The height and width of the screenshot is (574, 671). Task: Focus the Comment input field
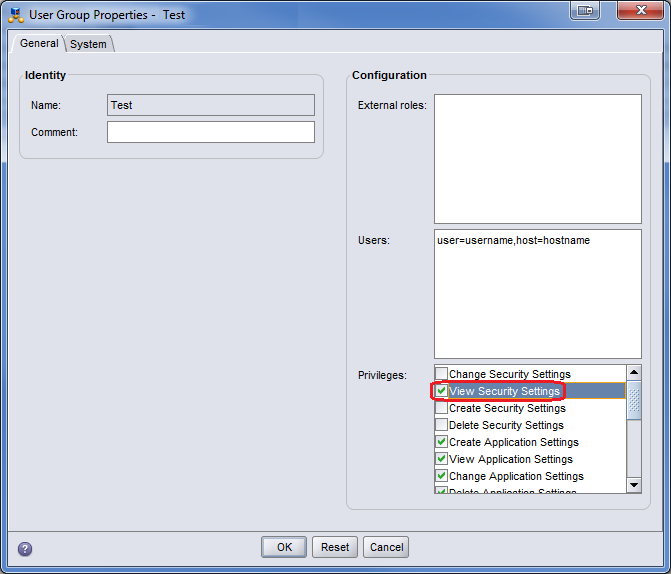[211, 132]
